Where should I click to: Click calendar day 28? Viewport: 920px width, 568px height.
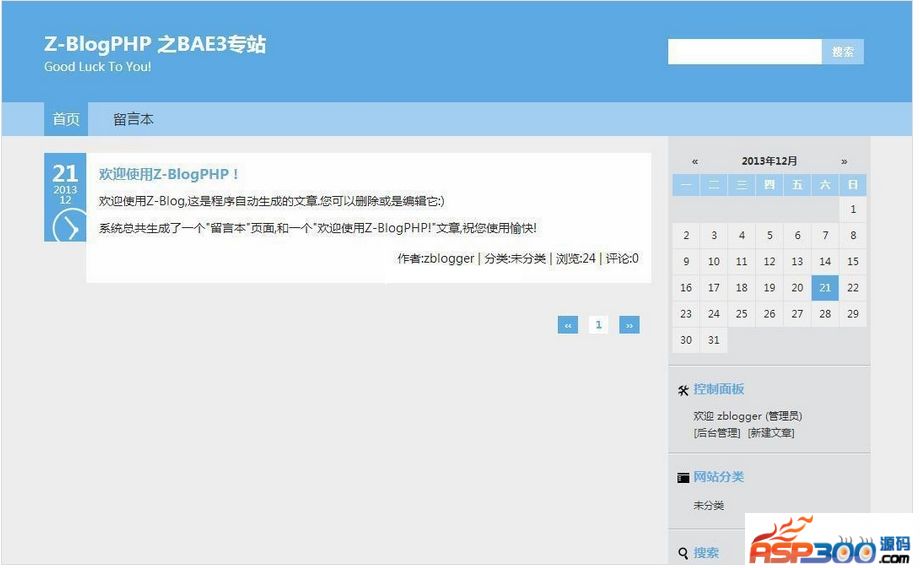825,315
